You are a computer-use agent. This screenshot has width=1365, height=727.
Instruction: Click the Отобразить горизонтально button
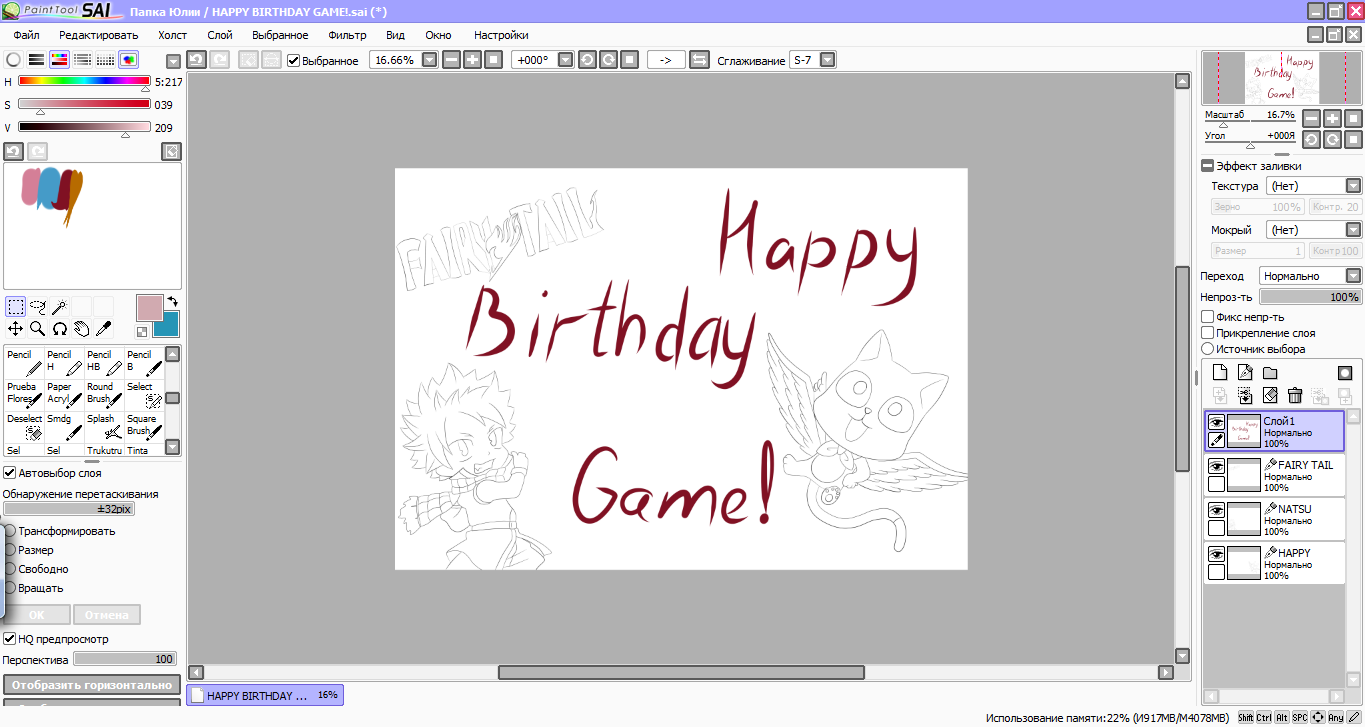click(92, 685)
